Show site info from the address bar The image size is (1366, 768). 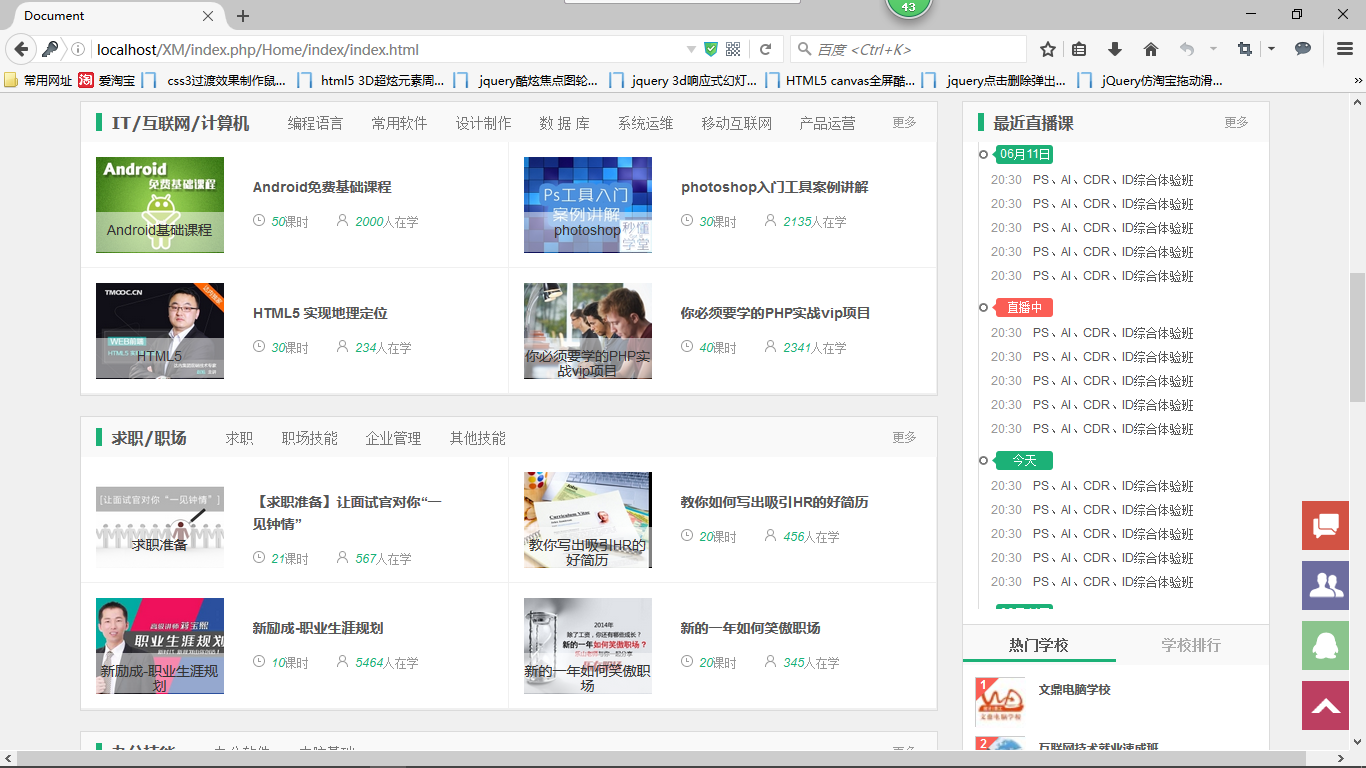pyautogui.click(x=78, y=49)
